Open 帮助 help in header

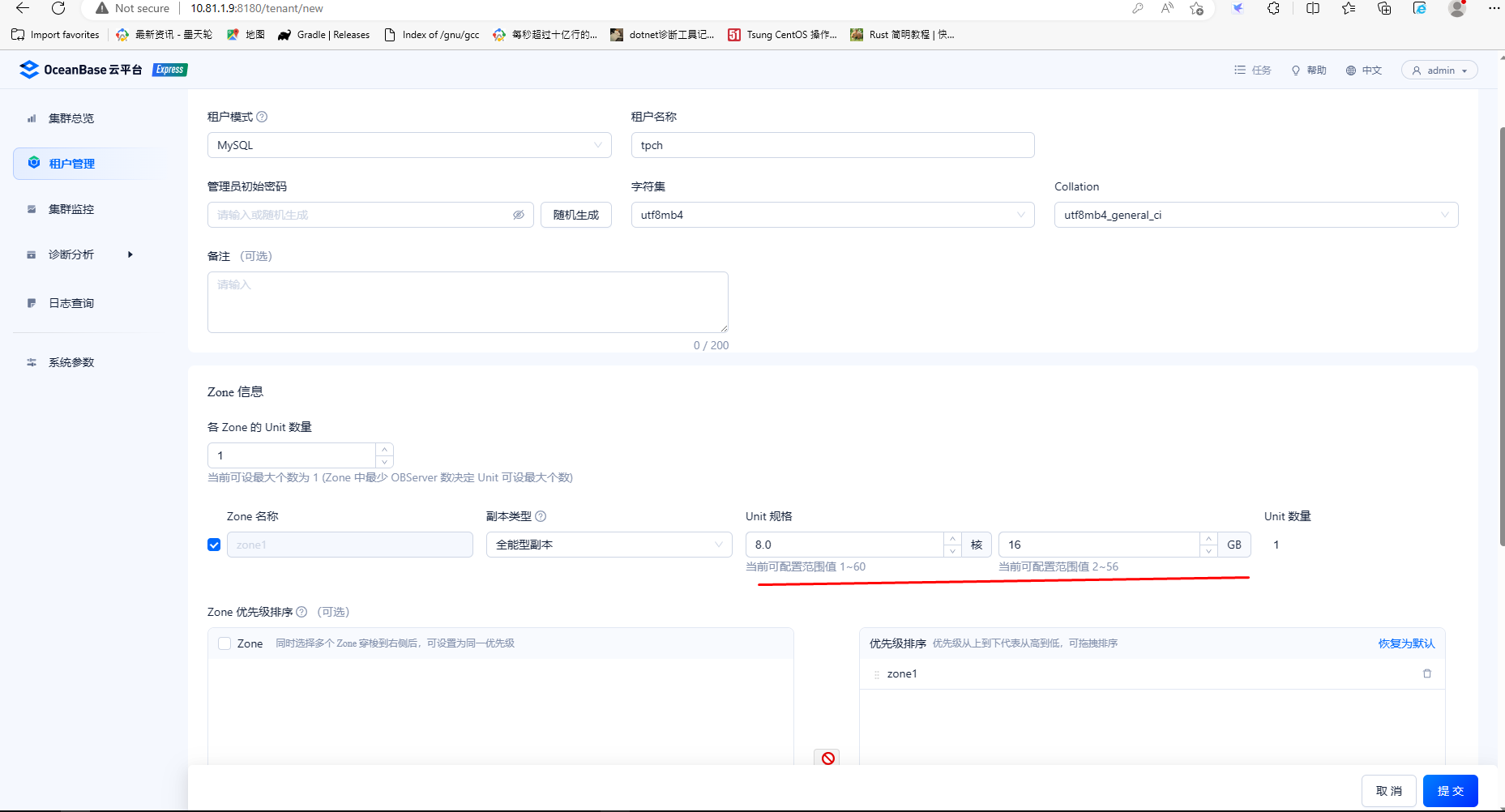pyautogui.click(x=1309, y=71)
